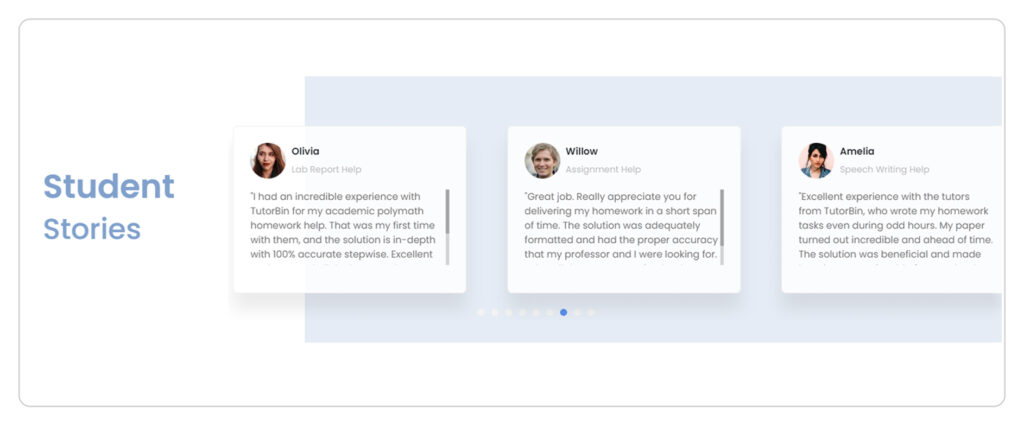Click Olivia's profile avatar
The height and width of the screenshot is (425, 1024).
click(268, 161)
